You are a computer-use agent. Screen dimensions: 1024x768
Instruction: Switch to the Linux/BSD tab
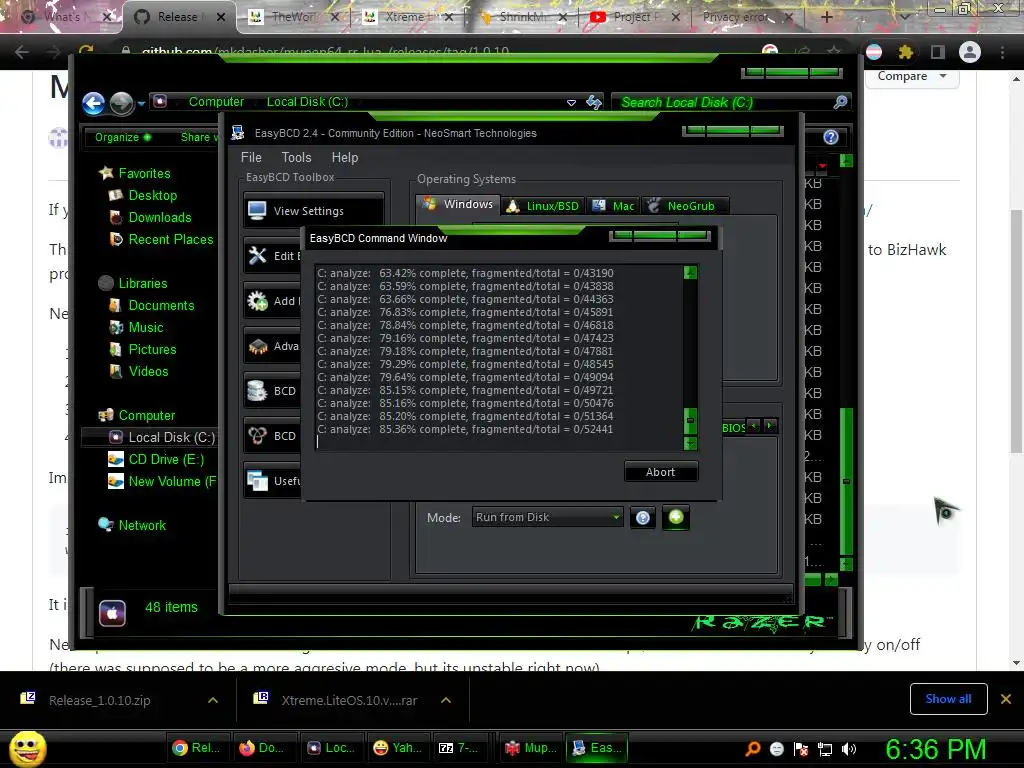543,206
